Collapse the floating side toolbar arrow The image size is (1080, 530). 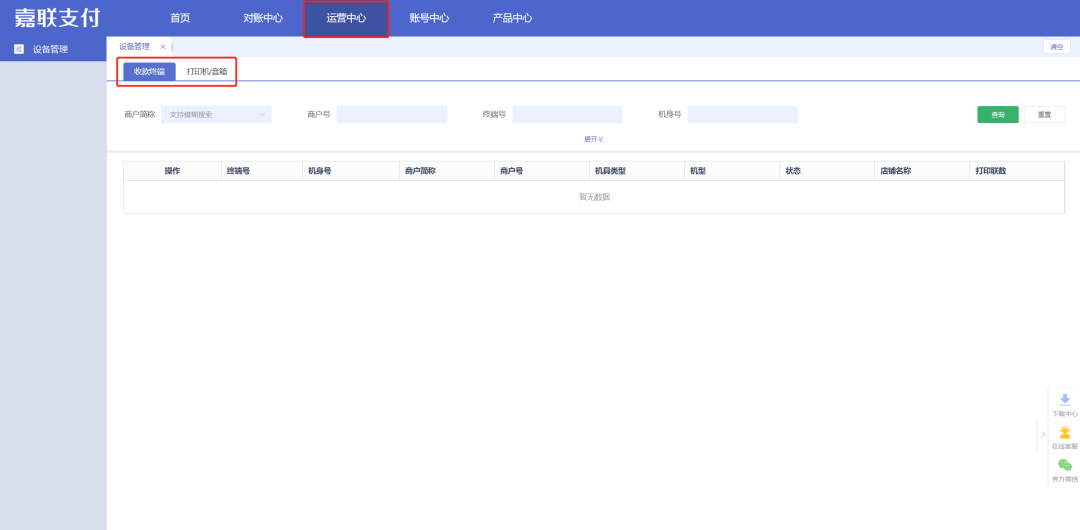coord(1043,434)
